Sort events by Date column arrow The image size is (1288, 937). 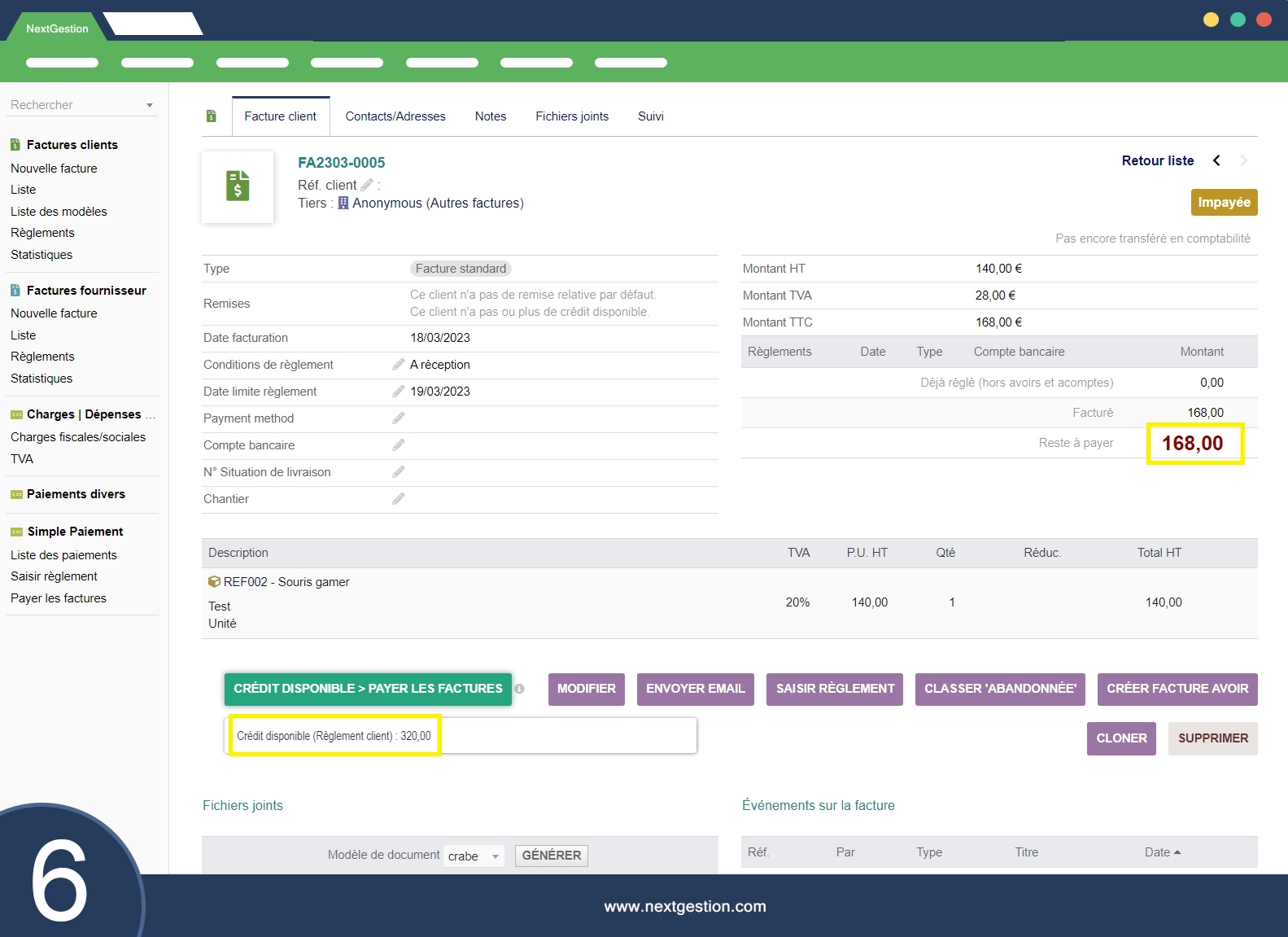point(1177,852)
